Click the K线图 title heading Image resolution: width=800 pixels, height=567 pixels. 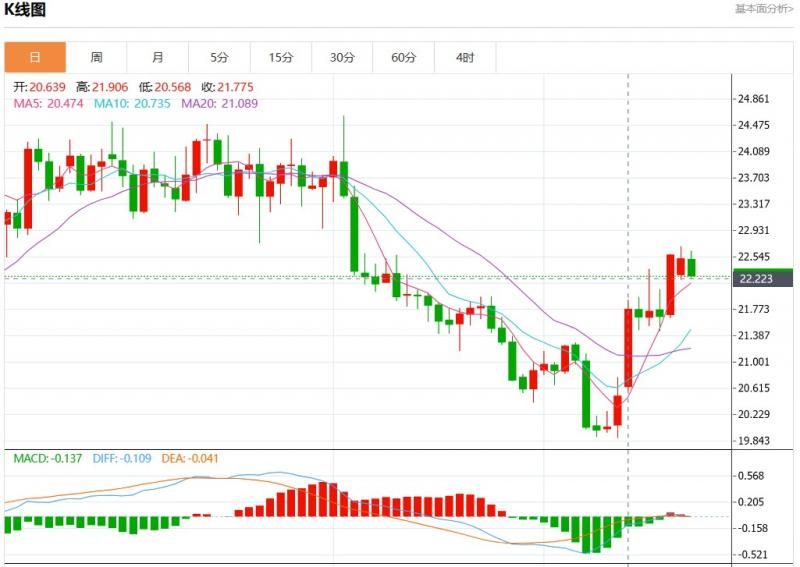(x=25, y=10)
